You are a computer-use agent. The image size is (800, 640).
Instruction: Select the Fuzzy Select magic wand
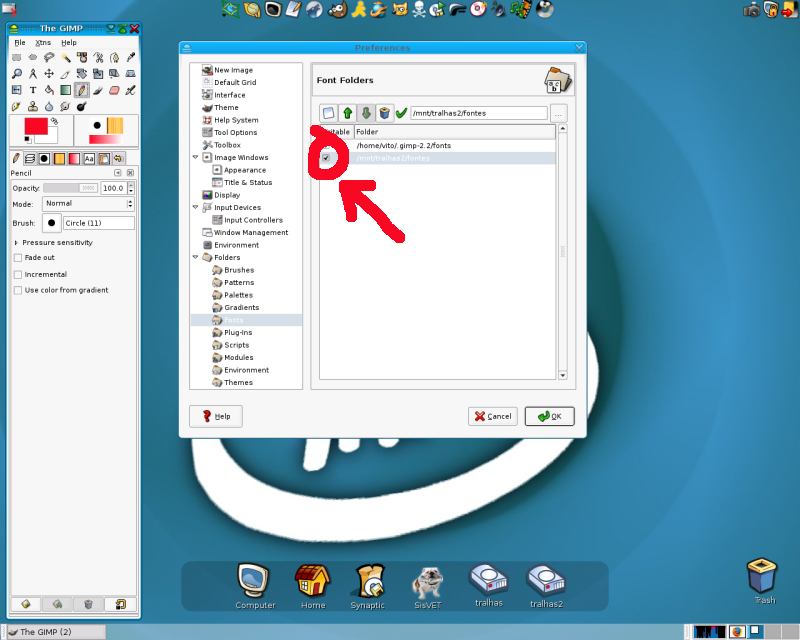pyautogui.click(x=65, y=57)
